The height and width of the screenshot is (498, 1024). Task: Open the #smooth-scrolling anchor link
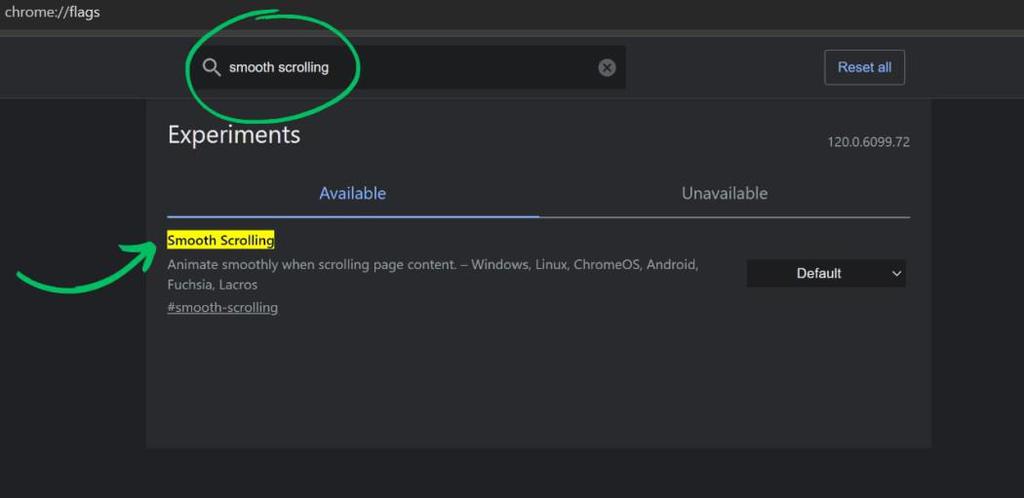(x=222, y=307)
